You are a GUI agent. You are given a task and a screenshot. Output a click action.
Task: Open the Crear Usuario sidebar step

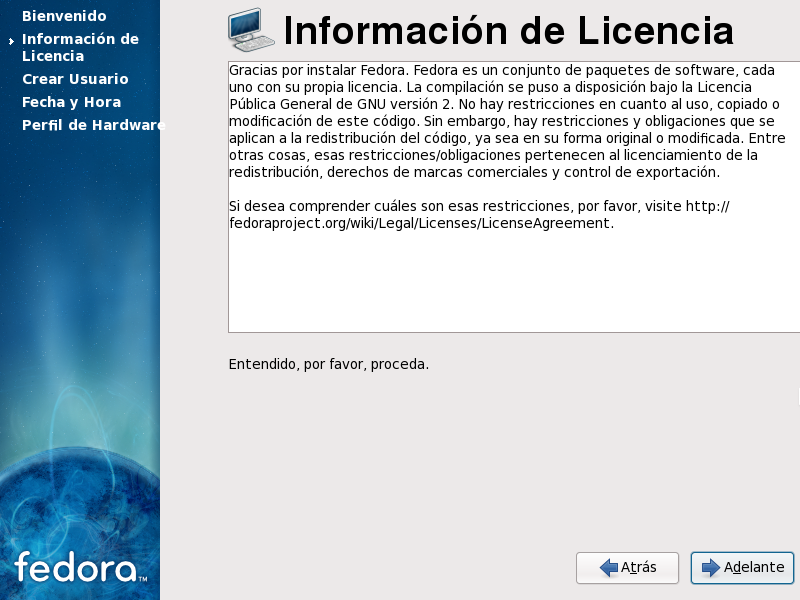(x=75, y=79)
